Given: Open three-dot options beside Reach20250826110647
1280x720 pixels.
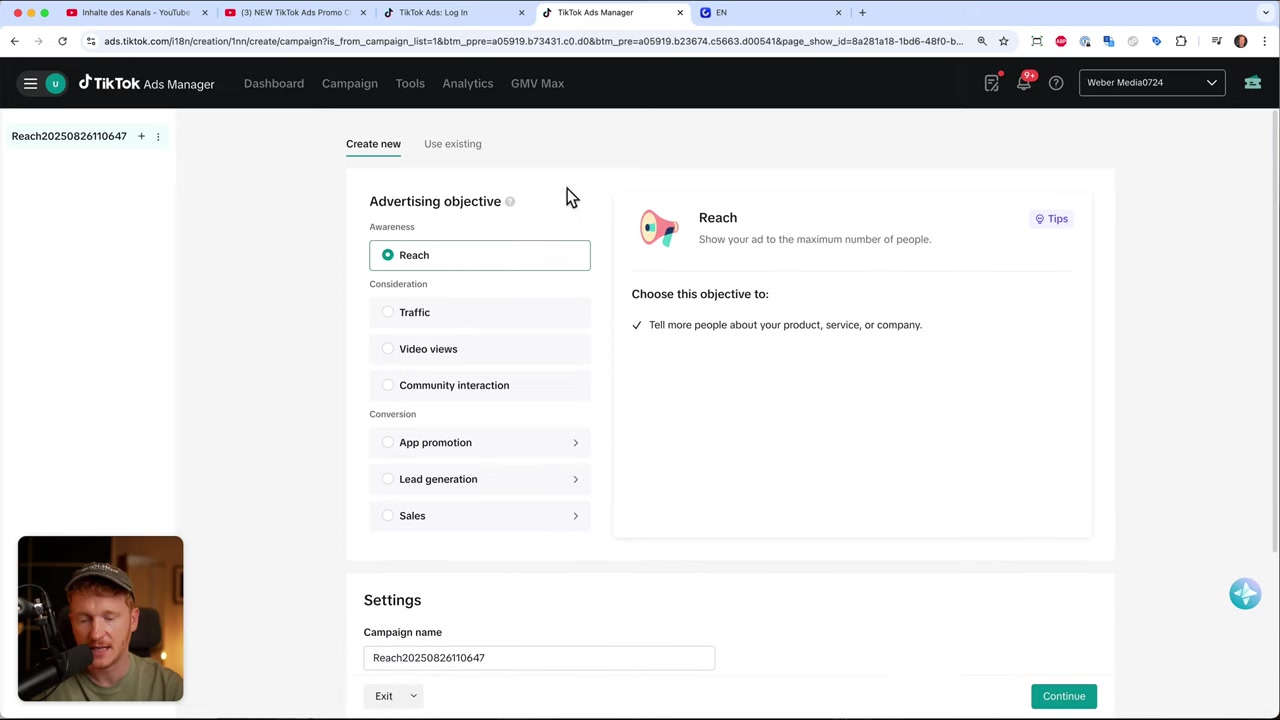Looking at the screenshot, I should tap(157, 136).
